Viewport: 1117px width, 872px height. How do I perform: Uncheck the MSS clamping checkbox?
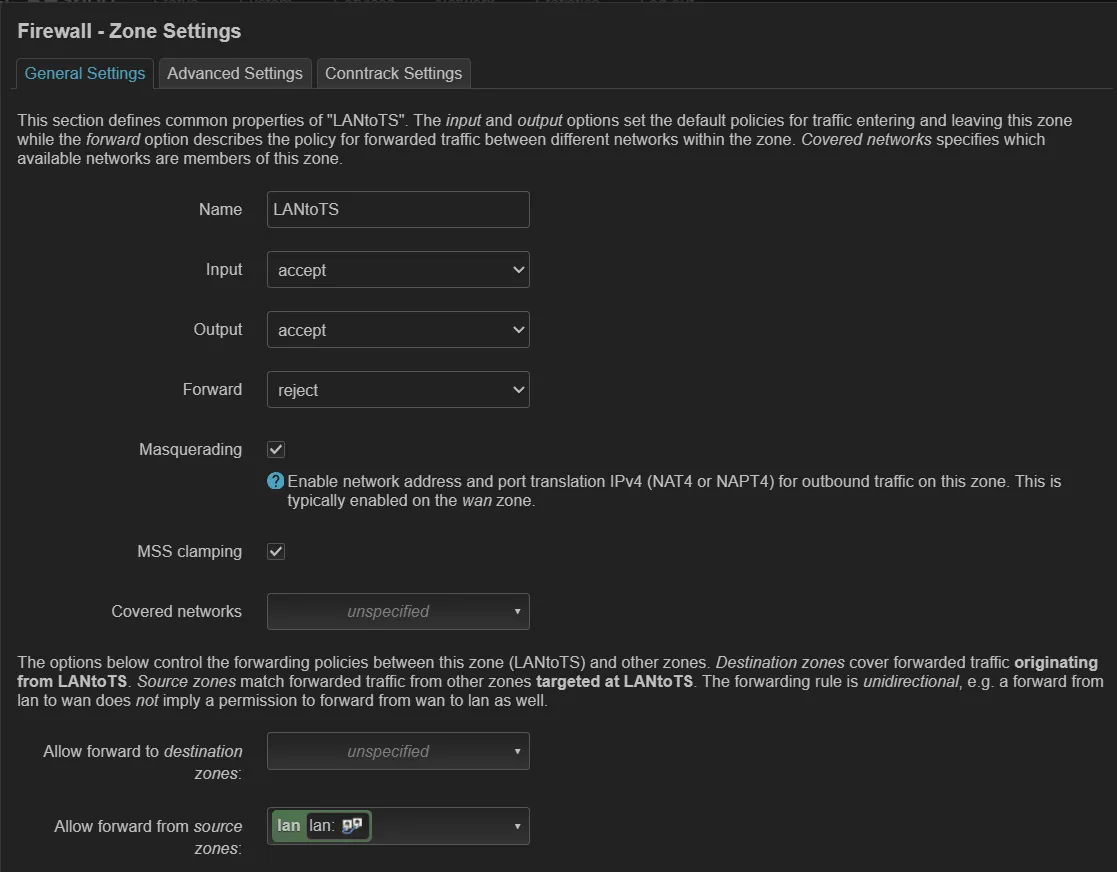click(276, 551)
